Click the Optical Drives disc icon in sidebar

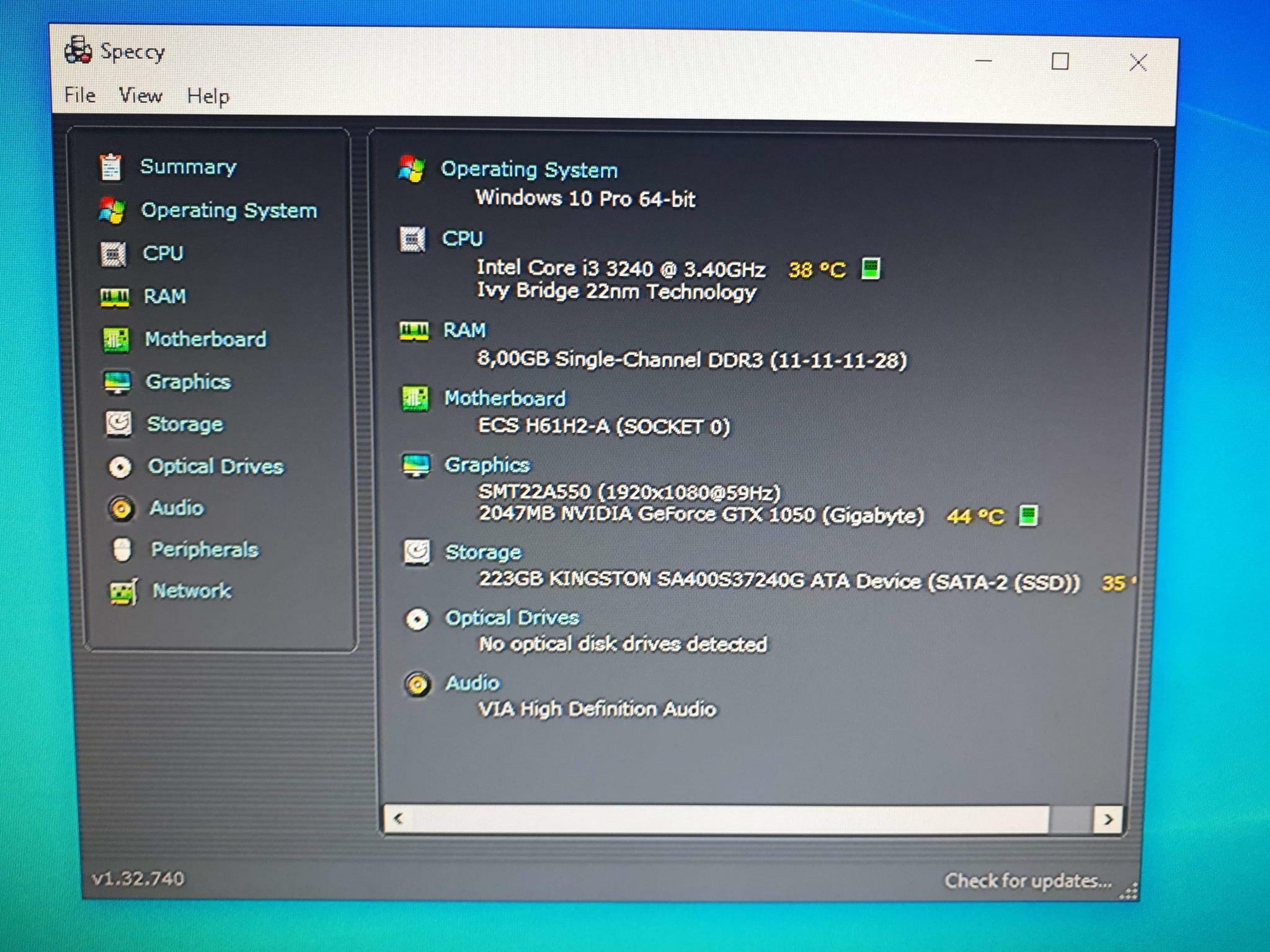120,467
